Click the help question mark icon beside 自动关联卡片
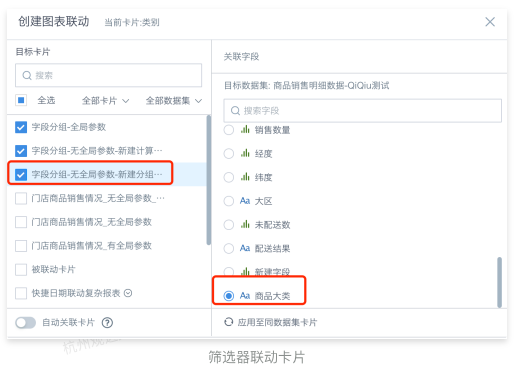Screen dimensions: 514x371 point(107,322)
